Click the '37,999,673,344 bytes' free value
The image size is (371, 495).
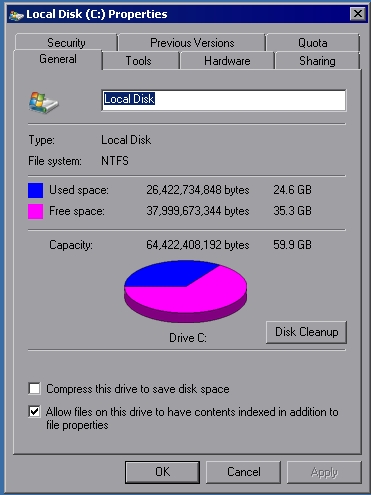coord(198,211)
